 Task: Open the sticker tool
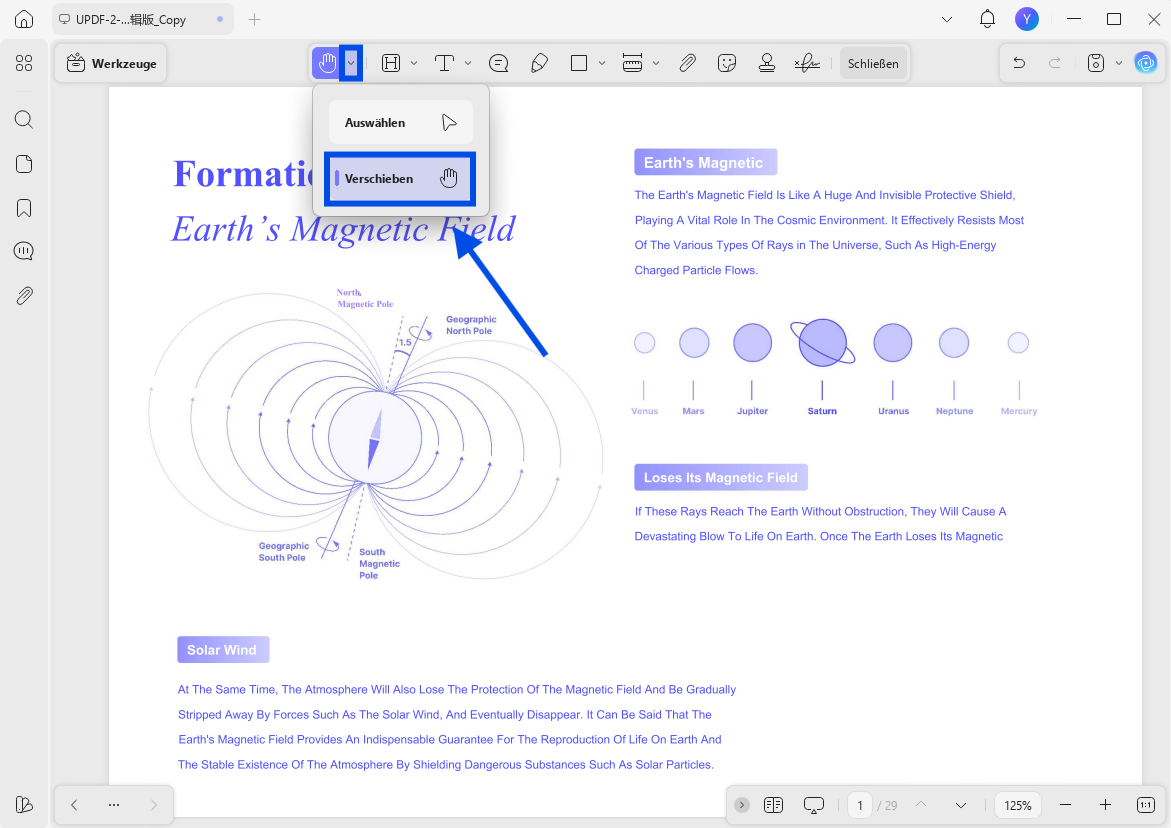click(x=727, y=63)
